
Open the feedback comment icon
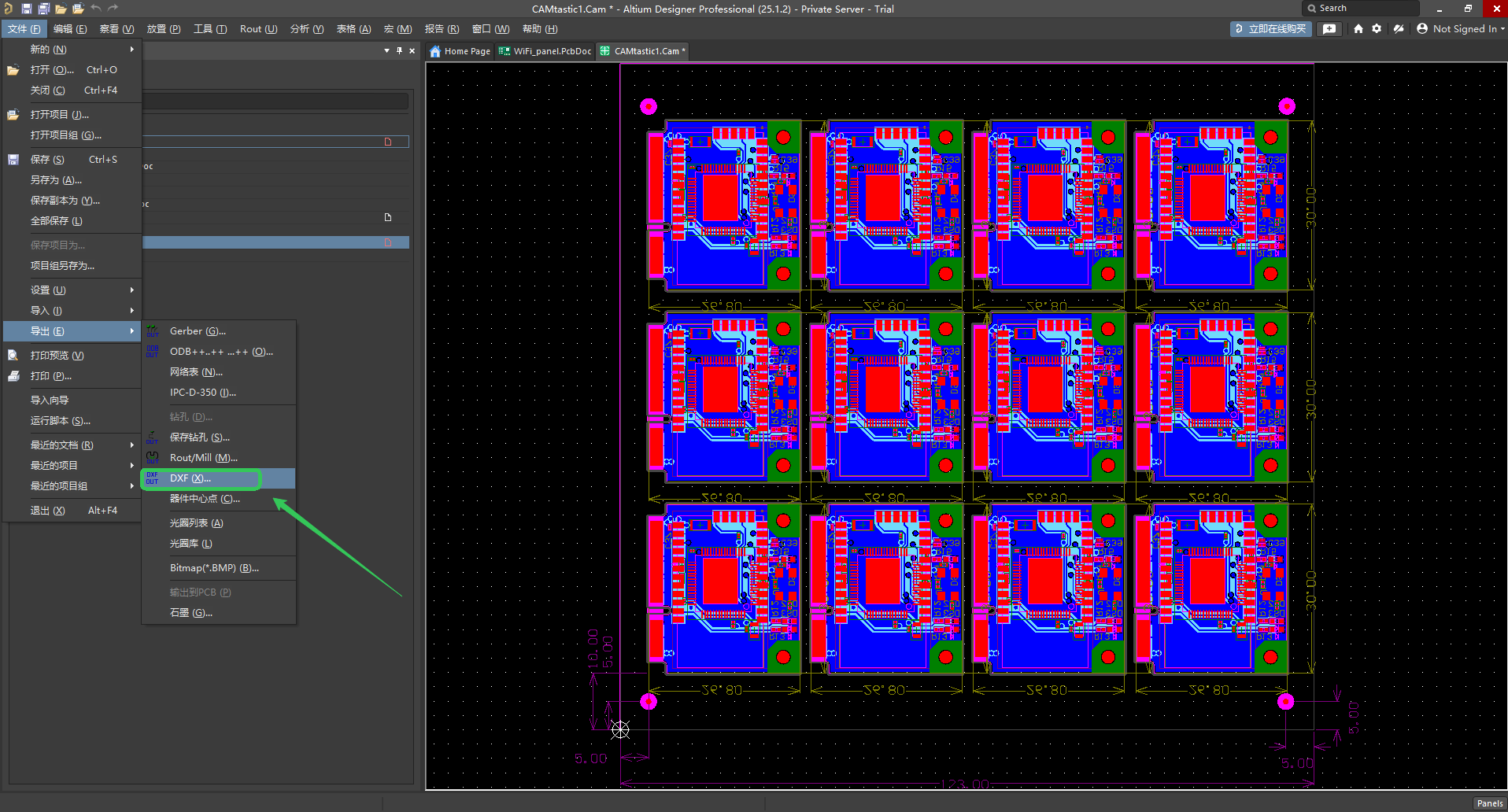1329,29
